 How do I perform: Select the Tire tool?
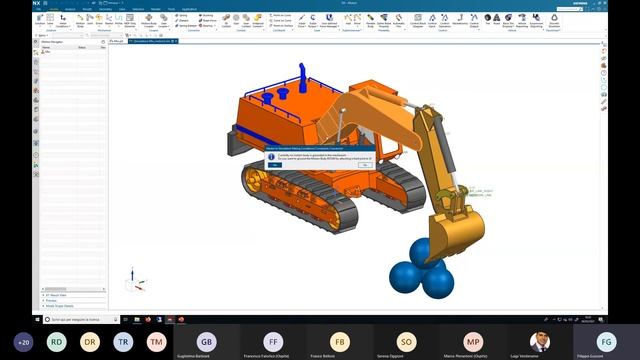488,19
